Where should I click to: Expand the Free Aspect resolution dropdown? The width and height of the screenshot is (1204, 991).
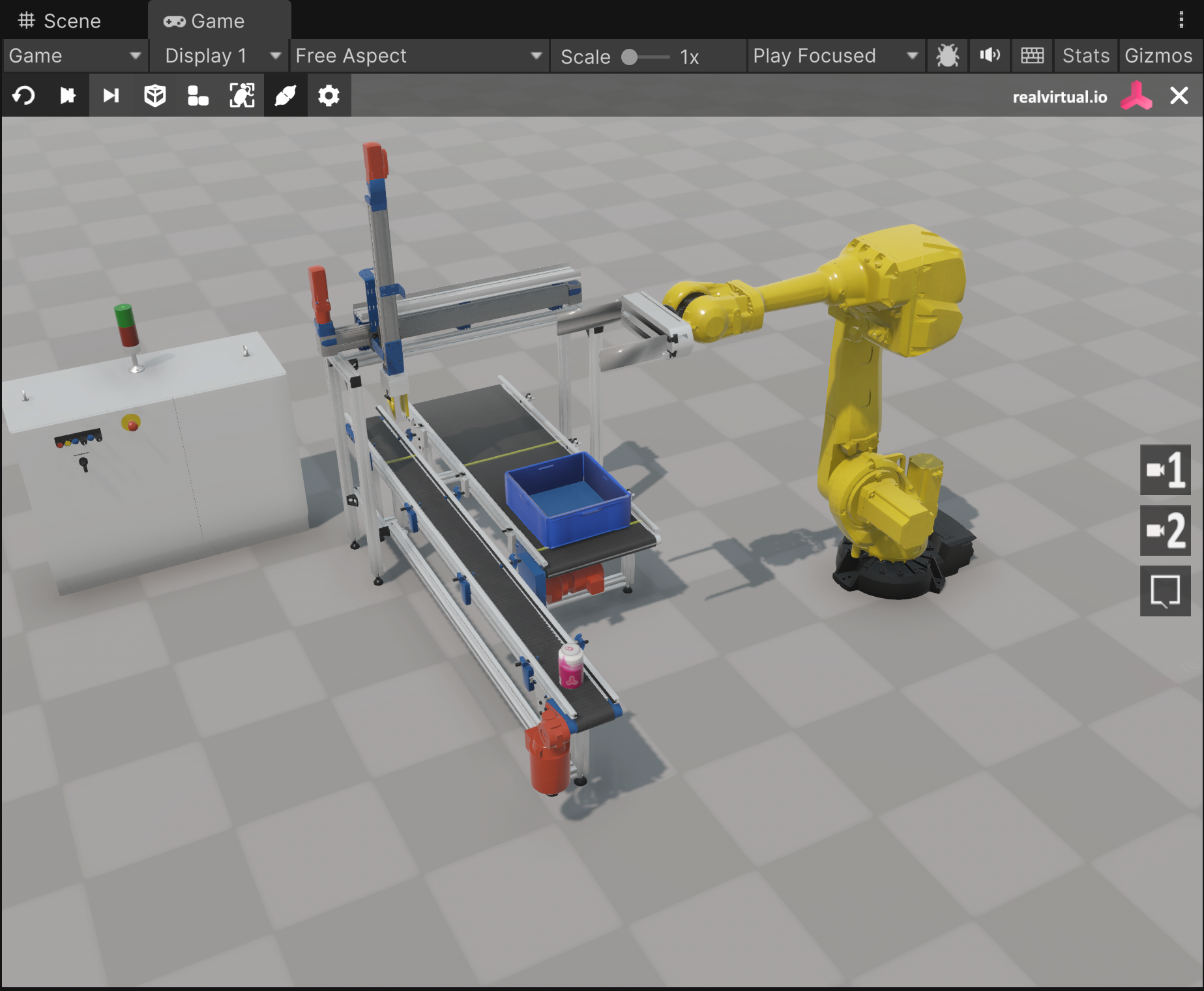tap(418, 55)
